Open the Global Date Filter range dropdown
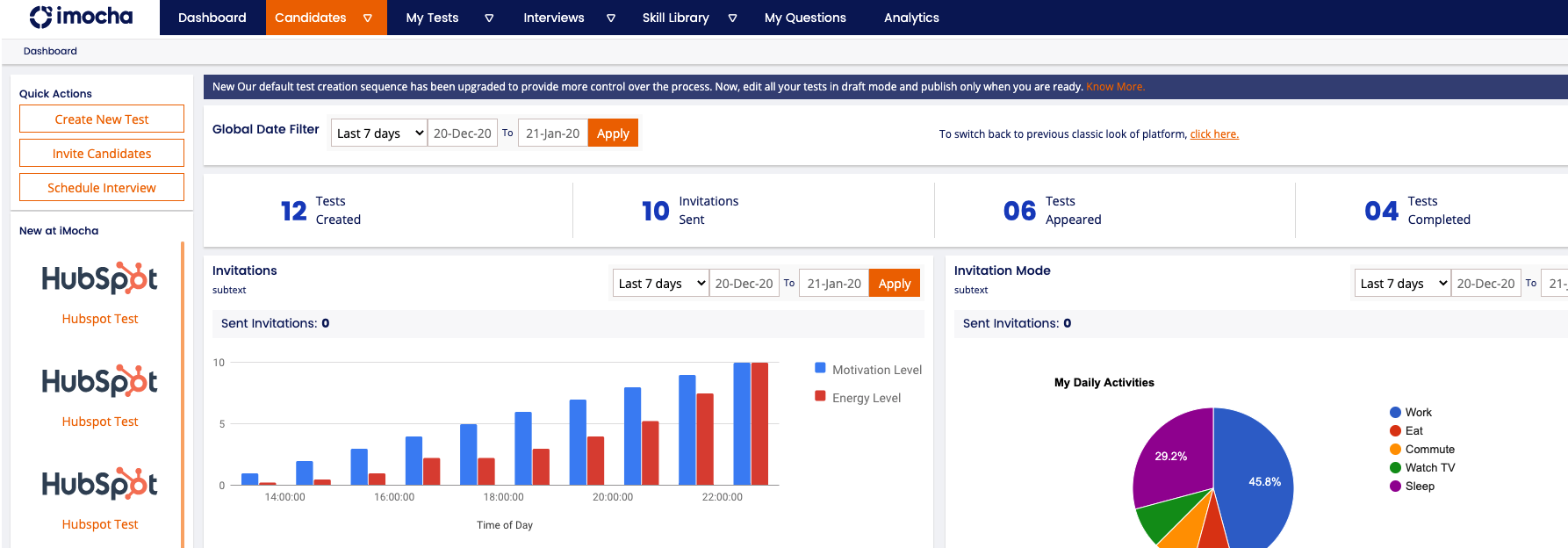The height and width of the screenshot is (548, 1568). (379, 133)
